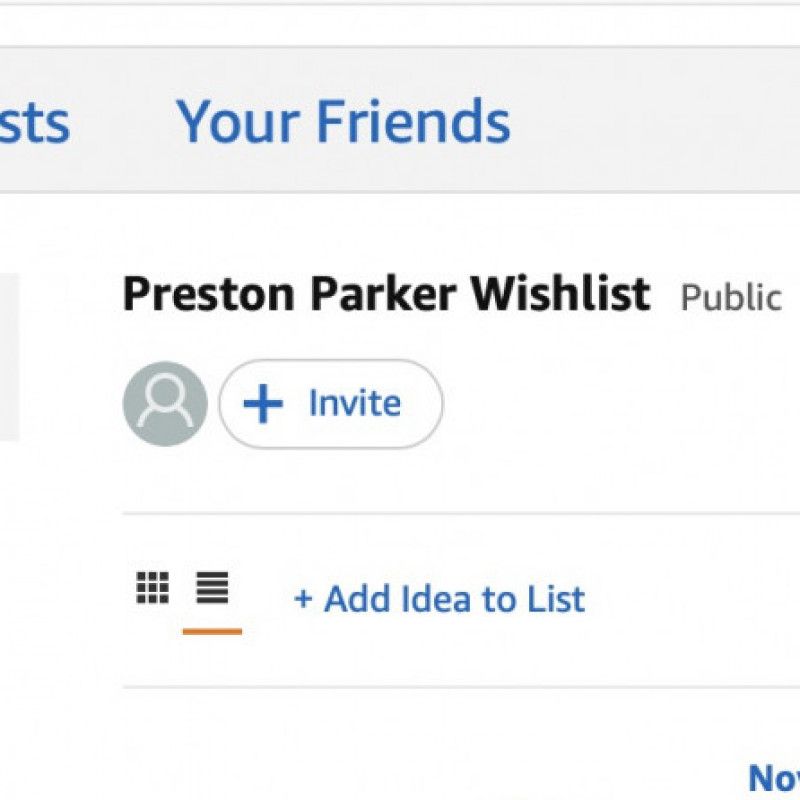This screenshot has width=800, height=800.
Task: Click the person silhouette next to Invite
Action: pos(167,402)
